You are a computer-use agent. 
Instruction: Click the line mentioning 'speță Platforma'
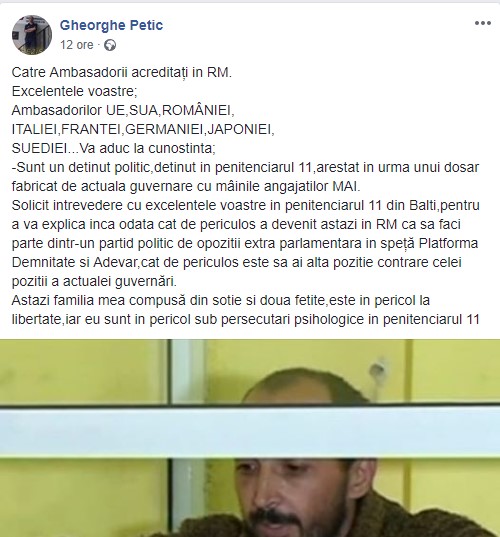pos(245,243)
